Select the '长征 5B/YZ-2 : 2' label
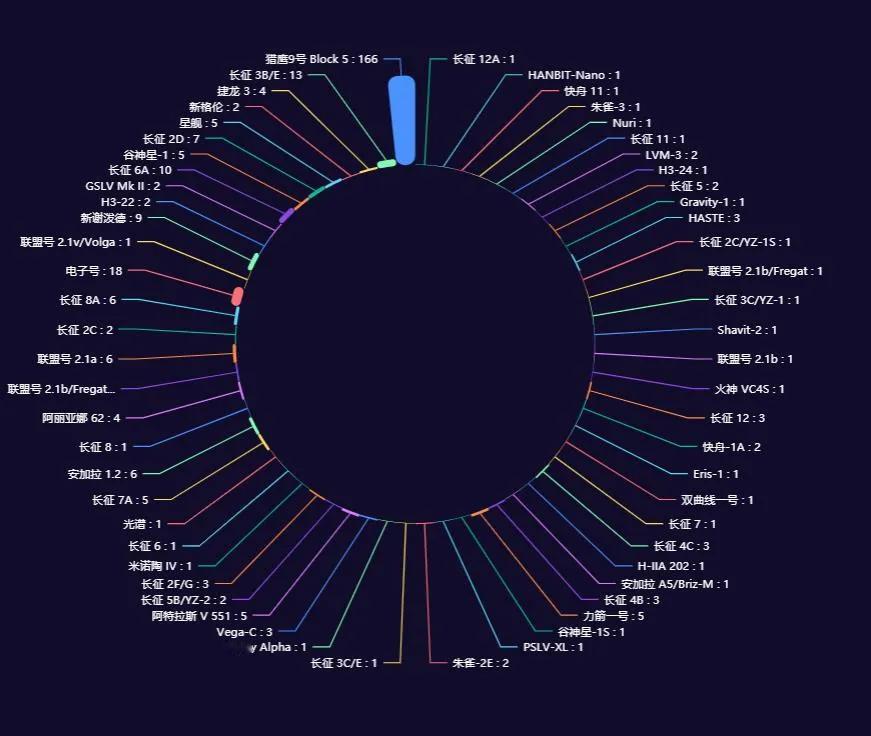The width and height of the screenshot is (871, 736). (x=183, y=600)
